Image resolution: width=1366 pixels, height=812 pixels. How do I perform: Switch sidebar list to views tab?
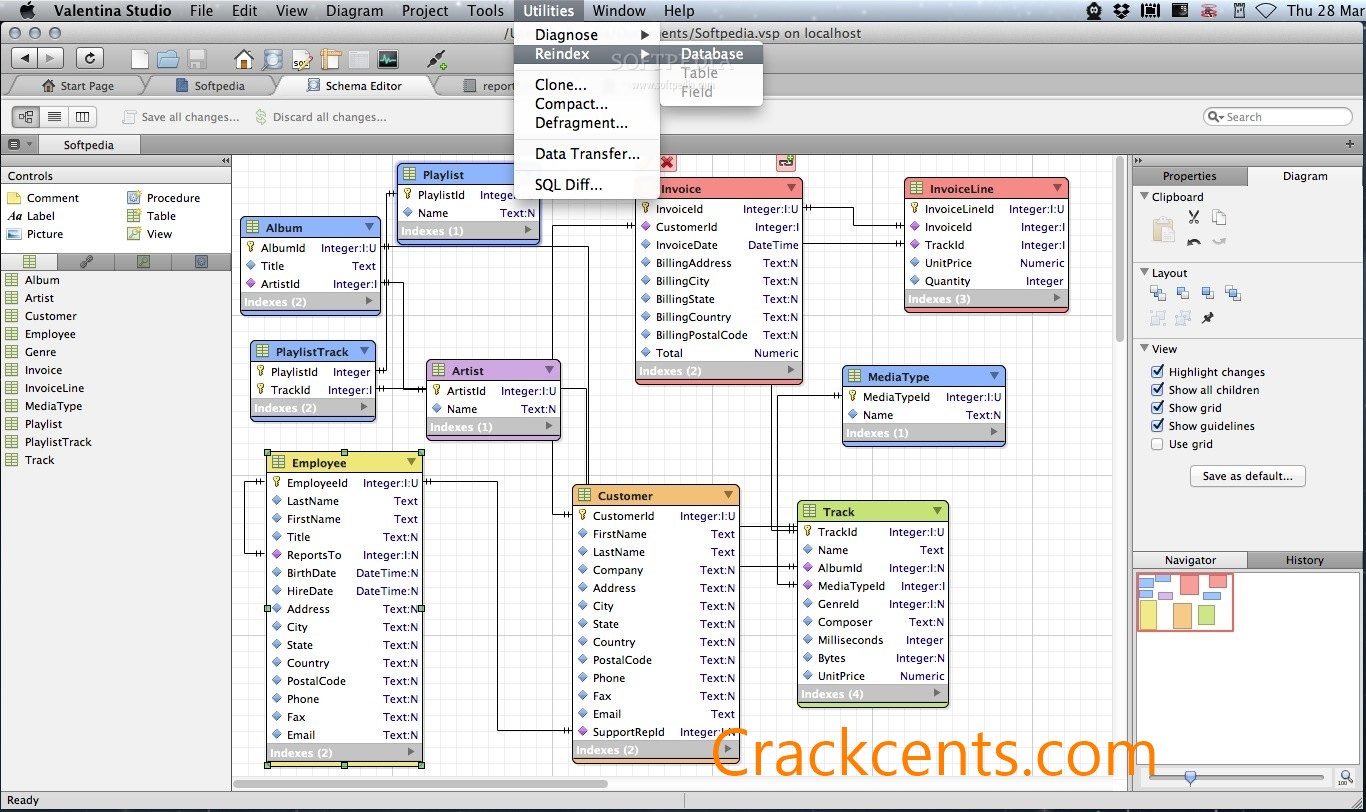[x=144, y=262]
